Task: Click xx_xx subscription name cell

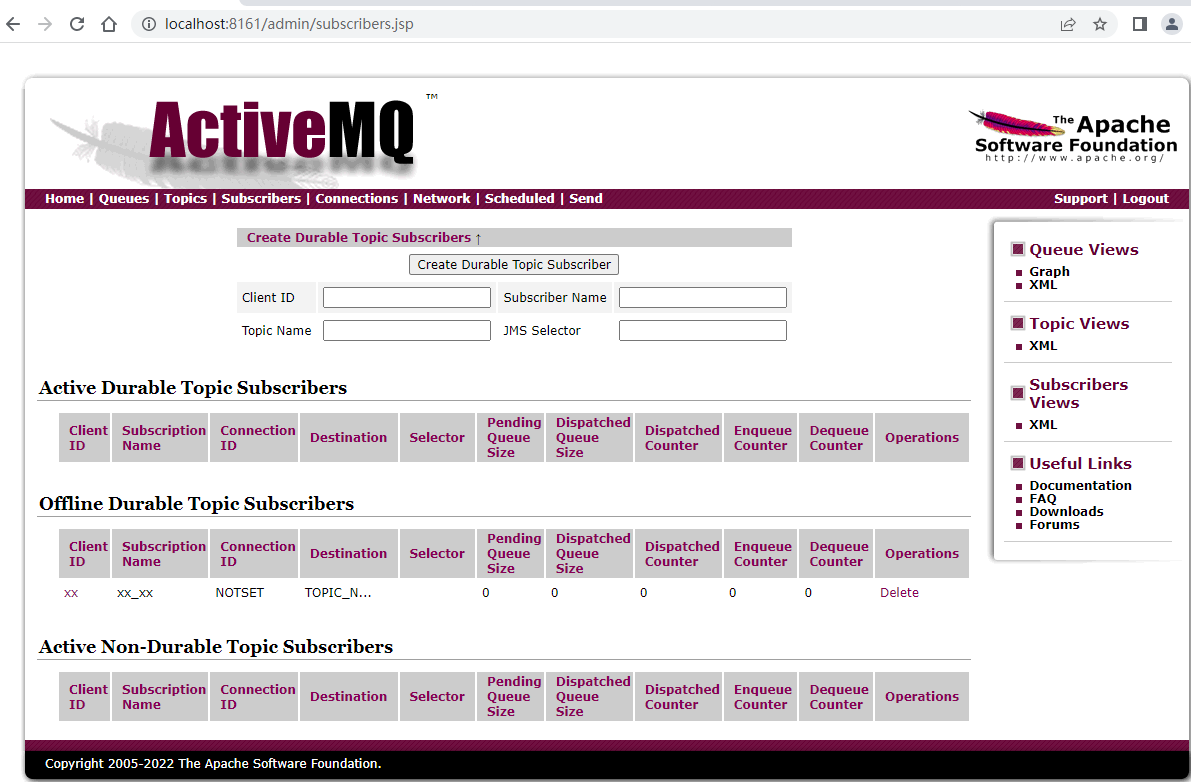Action: pos(135,593)
